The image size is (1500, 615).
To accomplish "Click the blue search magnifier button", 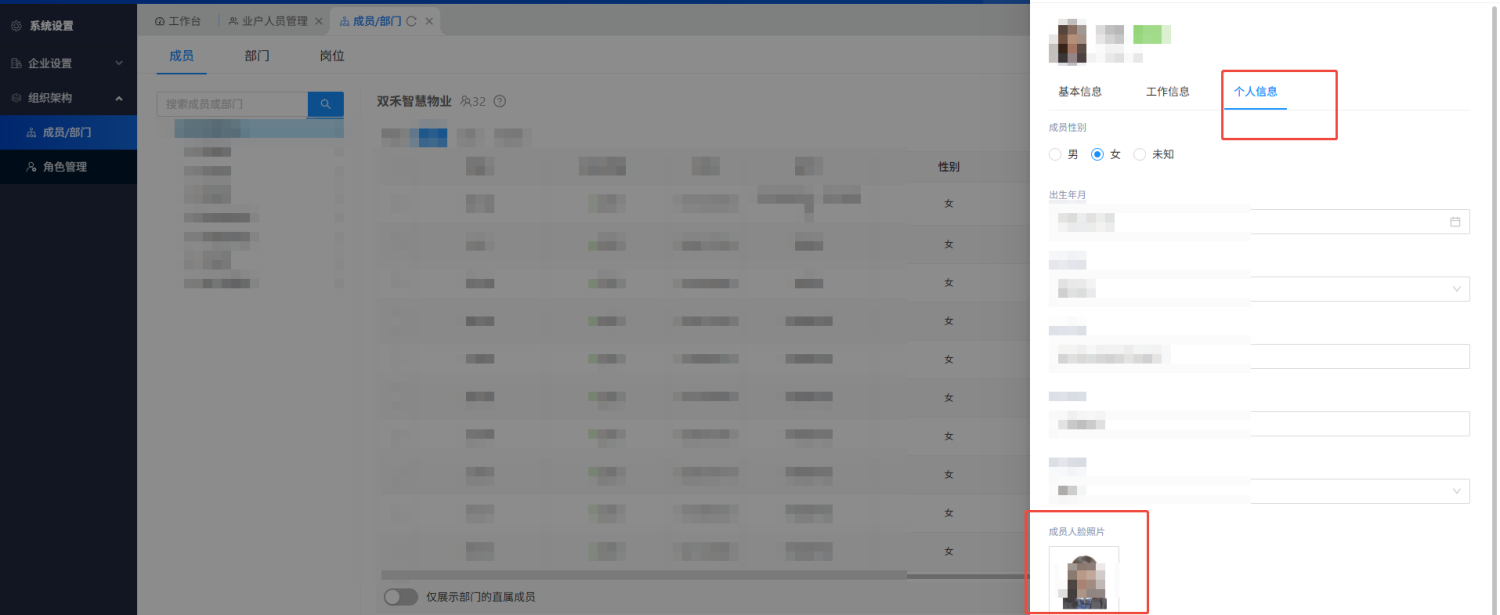I will (325, 104).
